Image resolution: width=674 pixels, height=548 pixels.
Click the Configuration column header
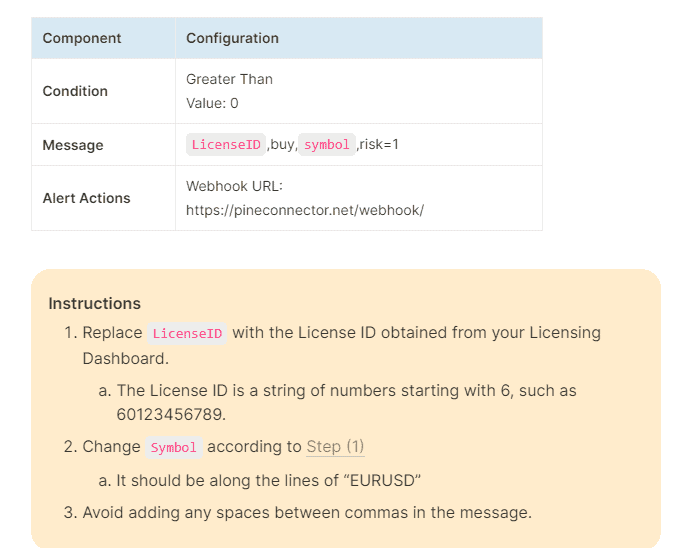232,38
